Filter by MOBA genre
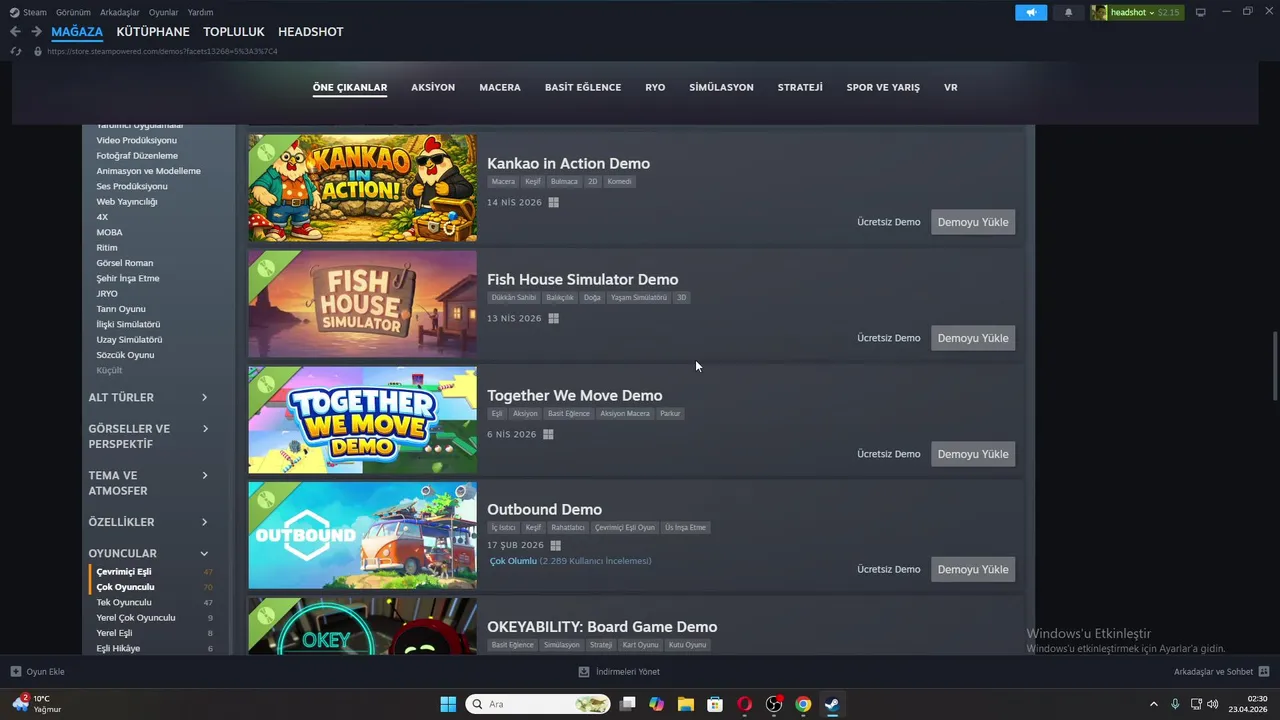This screenshot has width=1280, height=720. [x=109, y=232]
